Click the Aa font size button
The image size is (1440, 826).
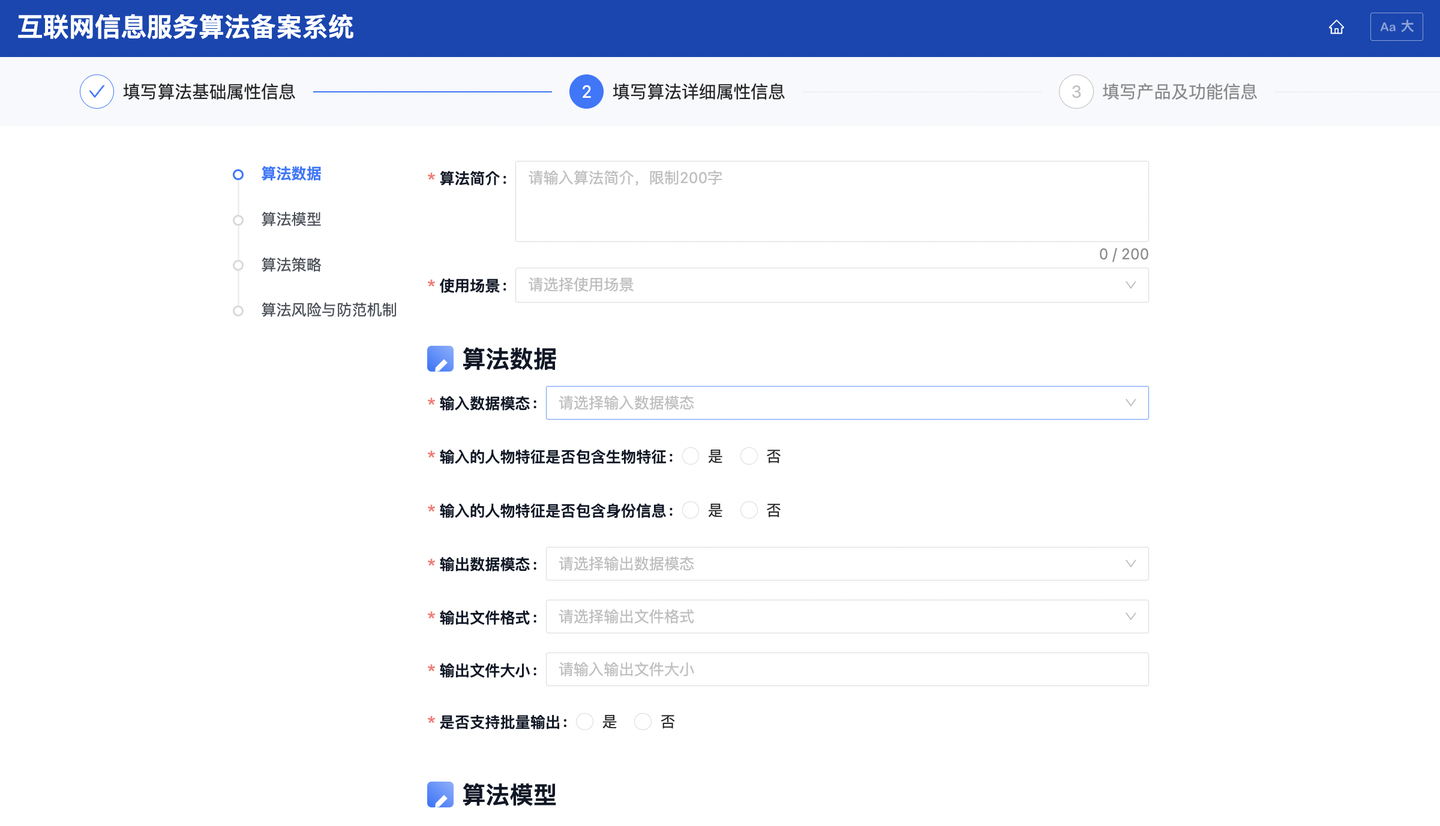[1396, 27]
